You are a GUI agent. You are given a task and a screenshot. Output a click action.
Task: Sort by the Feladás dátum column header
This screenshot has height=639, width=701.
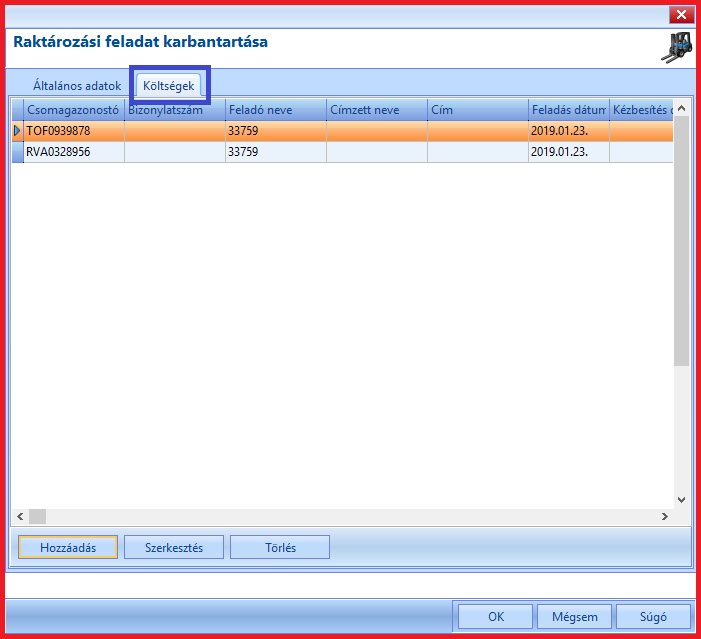coord(569,110)
